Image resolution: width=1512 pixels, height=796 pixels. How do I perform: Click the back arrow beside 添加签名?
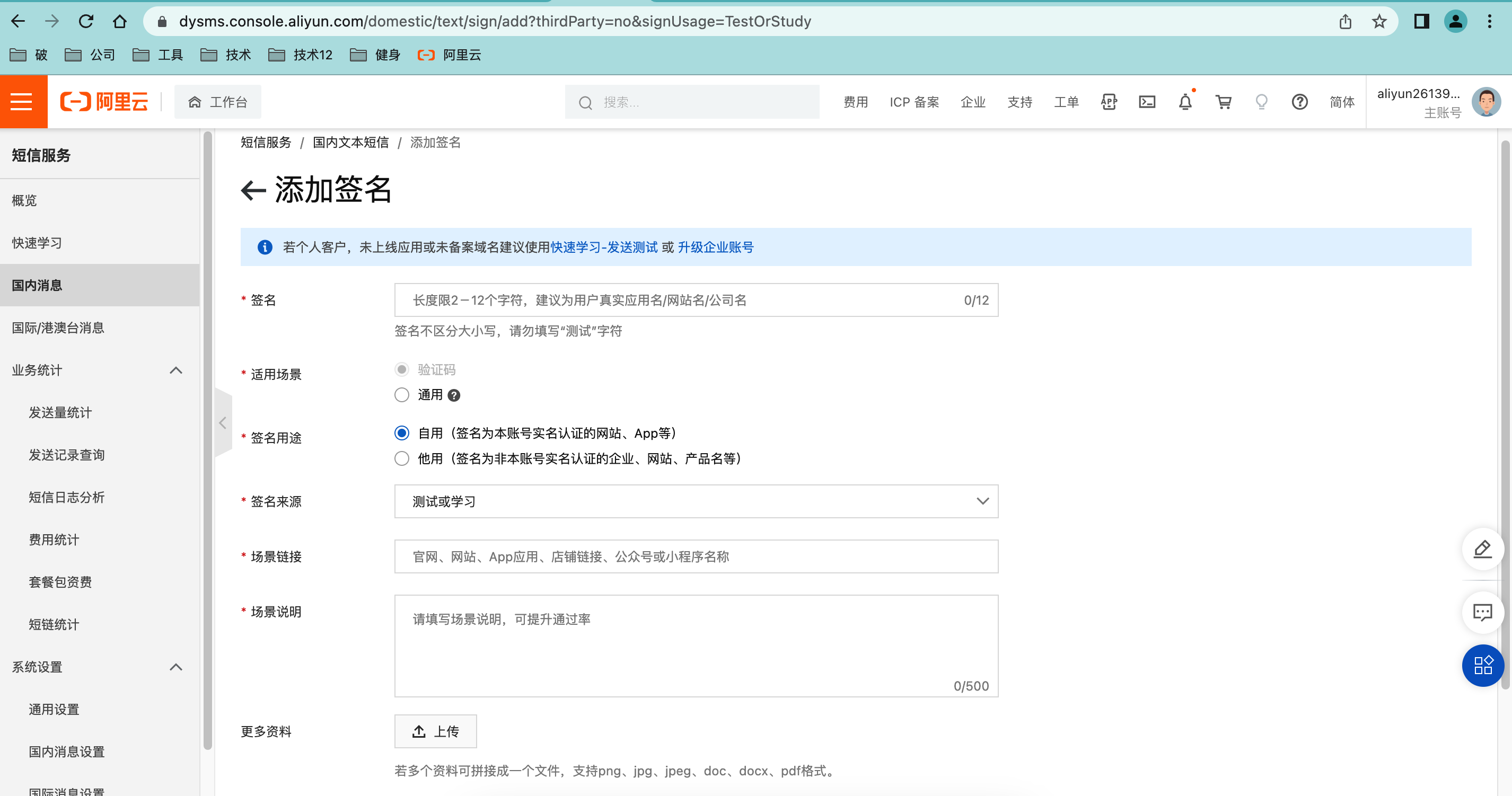tap(253, 190)
